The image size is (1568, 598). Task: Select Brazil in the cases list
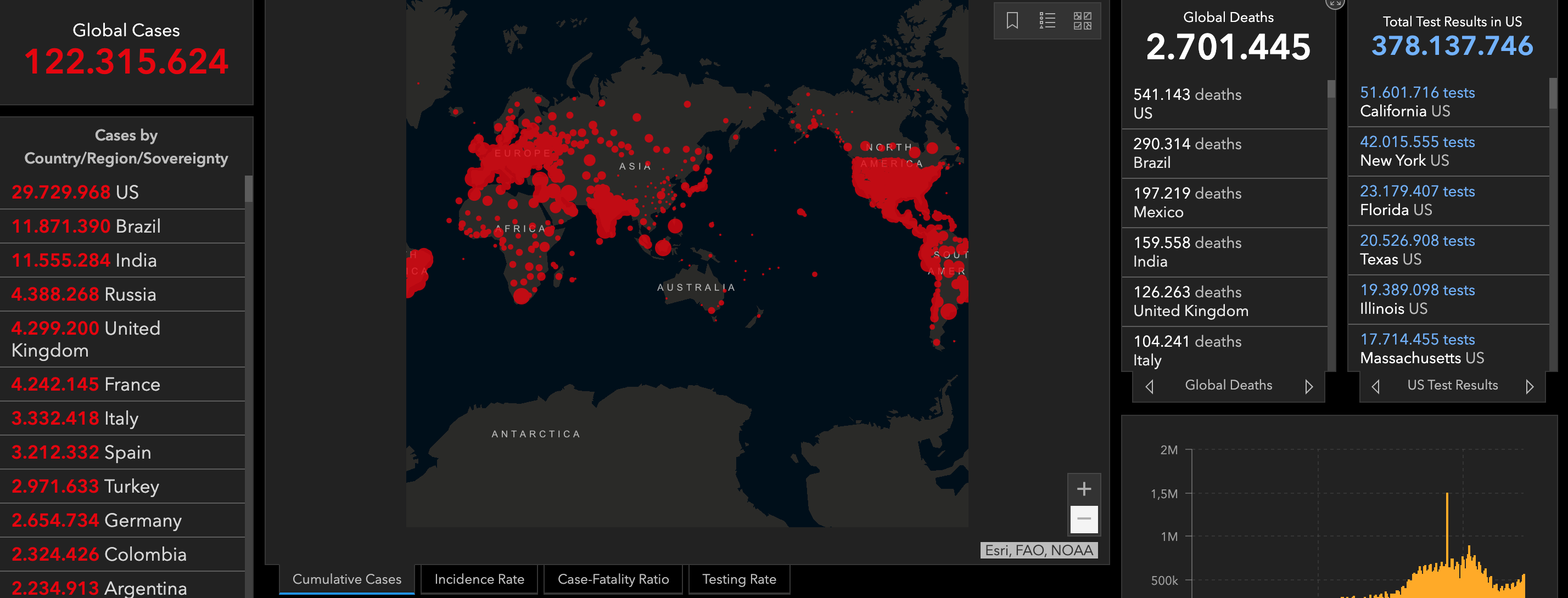click(x=122, y=226)
